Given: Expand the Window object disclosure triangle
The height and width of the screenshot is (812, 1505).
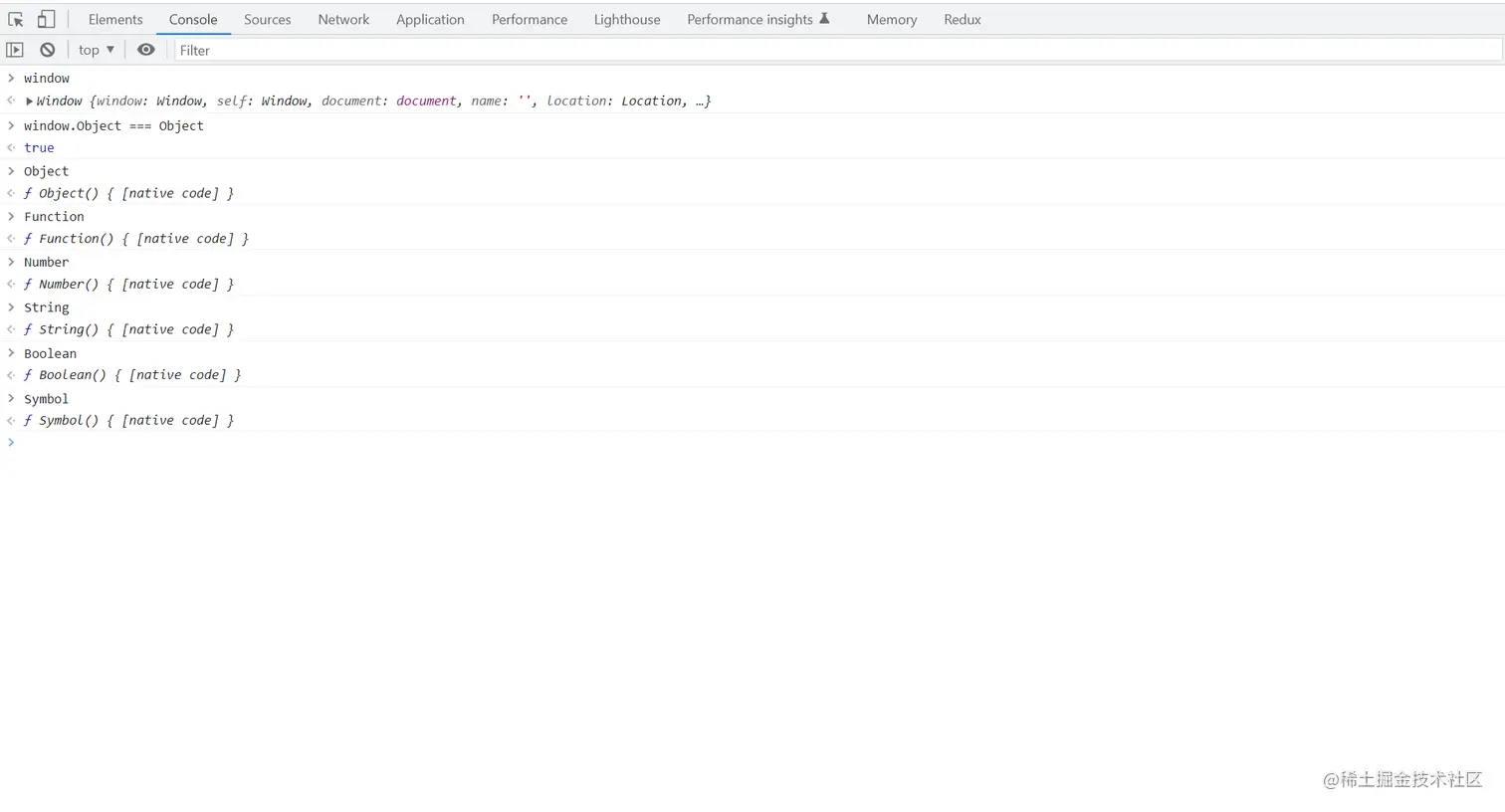Looking at the screenshot, I should pyautogui.click(x=30, y=101).
